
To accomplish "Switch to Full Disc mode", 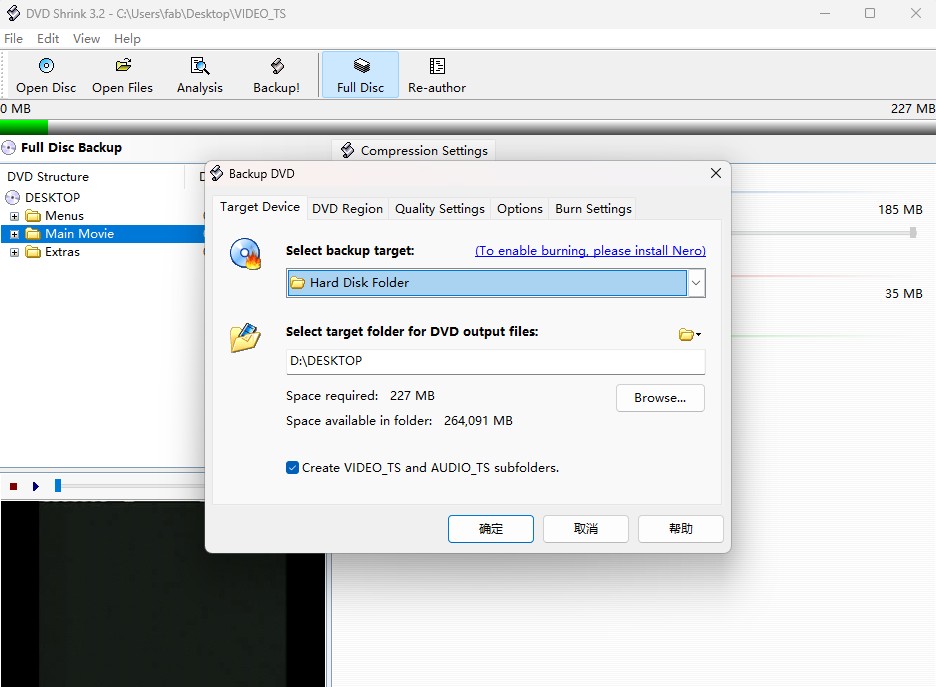I will 359,74.
